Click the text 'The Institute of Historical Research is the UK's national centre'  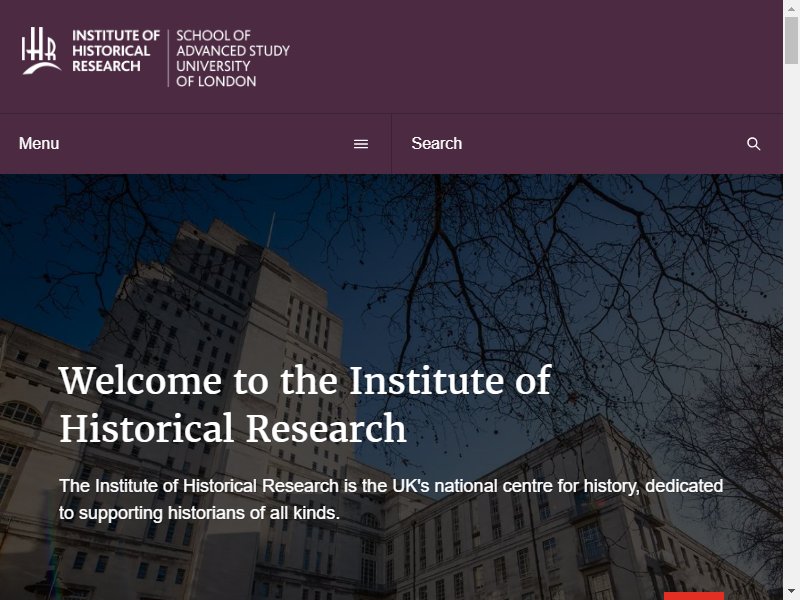306,486
